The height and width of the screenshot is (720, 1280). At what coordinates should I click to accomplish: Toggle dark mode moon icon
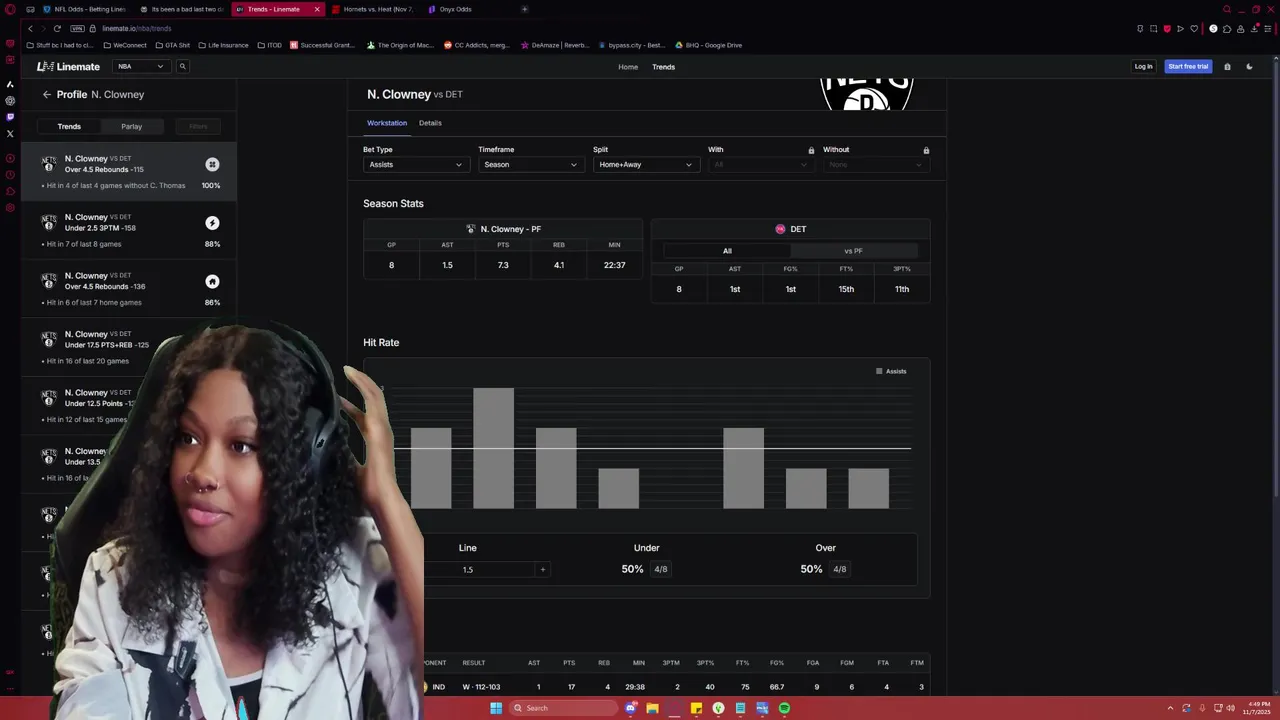[x=1249, y=66]
